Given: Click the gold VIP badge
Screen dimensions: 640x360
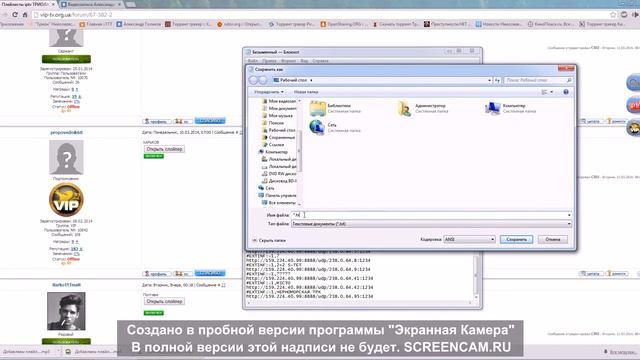Looking at the screenshot, I should (x=66, y=200).
